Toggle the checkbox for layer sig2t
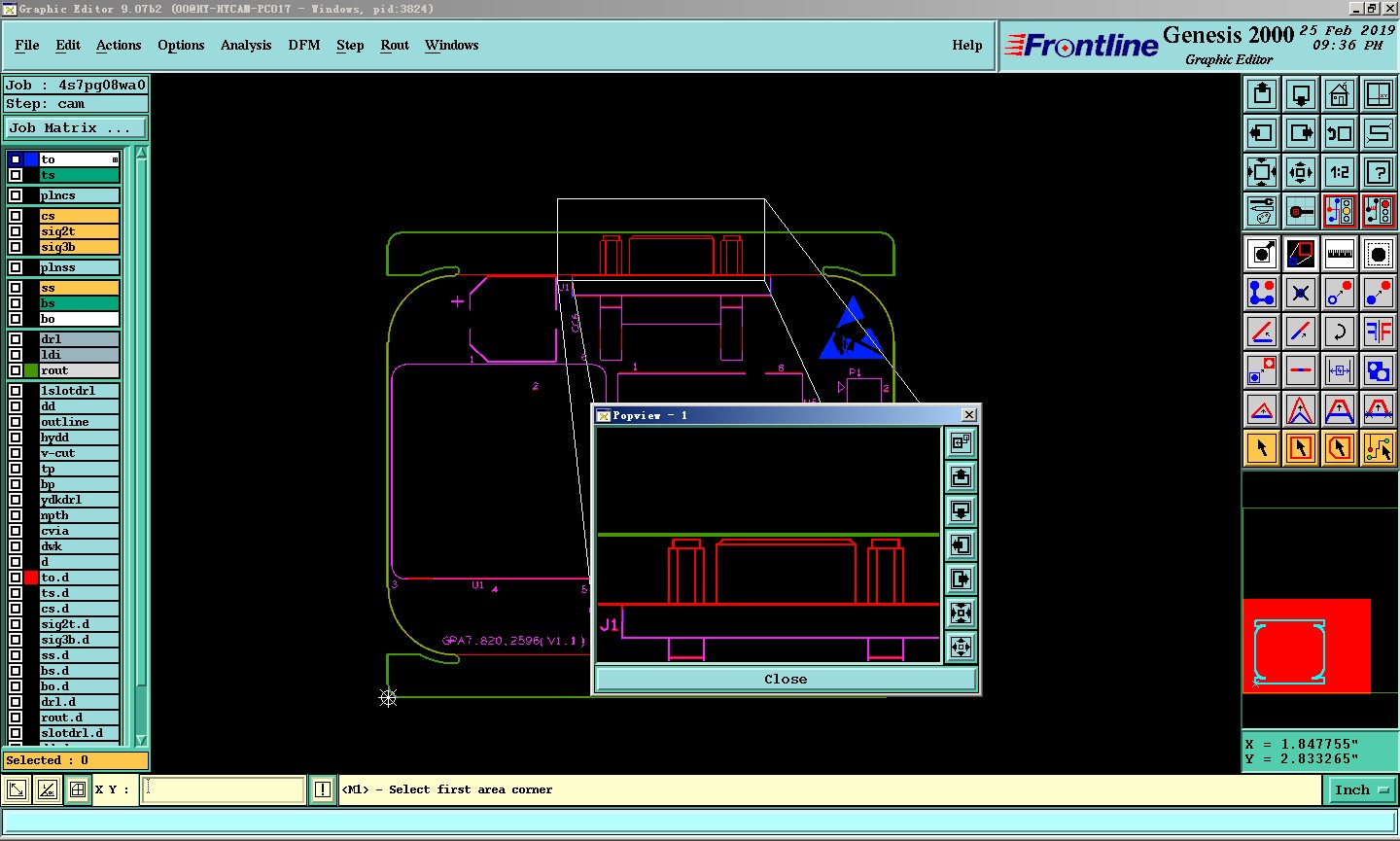 16,231
